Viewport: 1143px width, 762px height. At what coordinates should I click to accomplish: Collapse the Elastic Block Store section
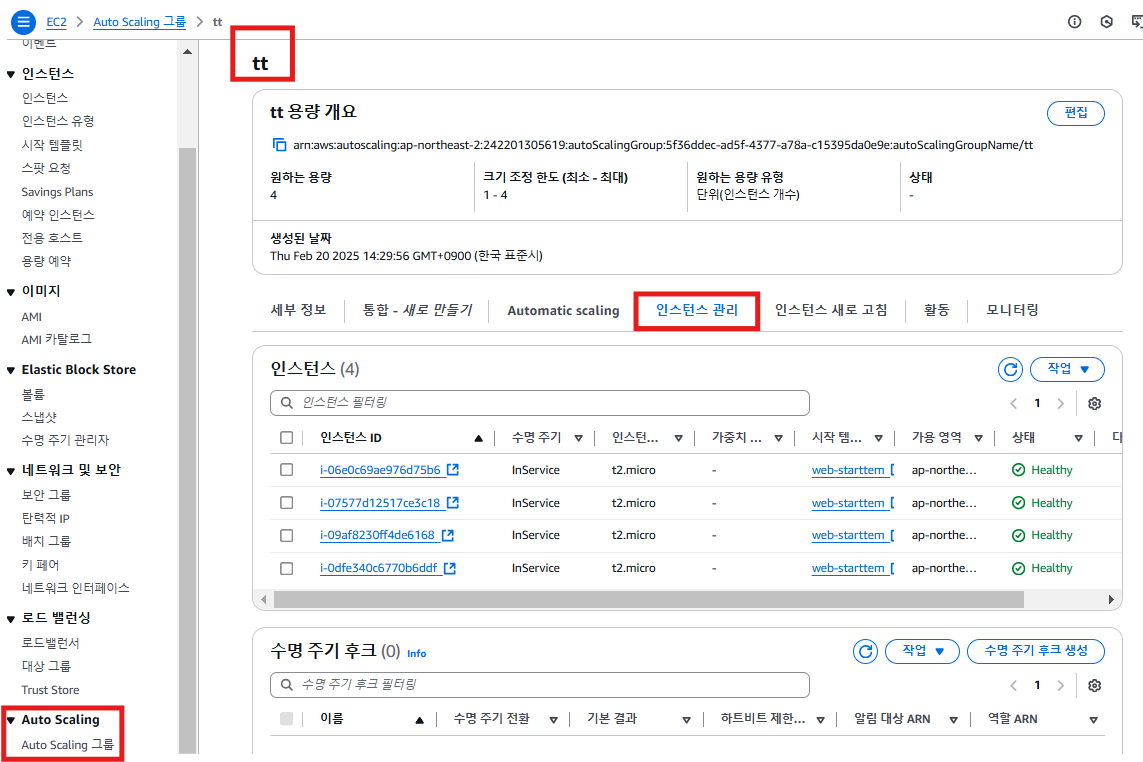[11, 370]
